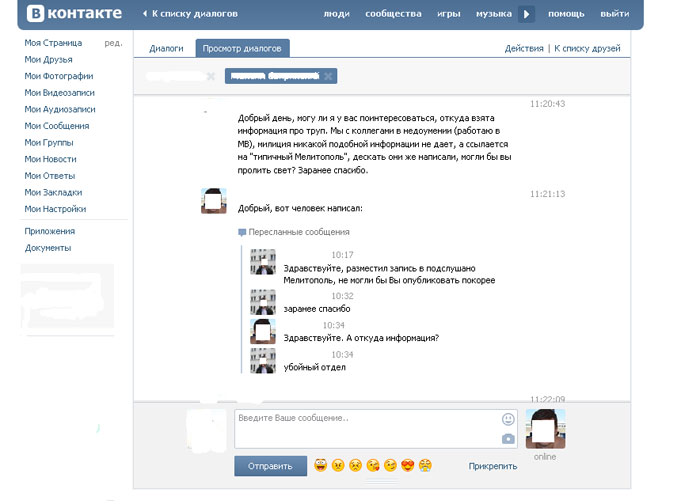
Task: Insert the first grinning emoji
Action: pyautogui.click(x=320, y=465)
